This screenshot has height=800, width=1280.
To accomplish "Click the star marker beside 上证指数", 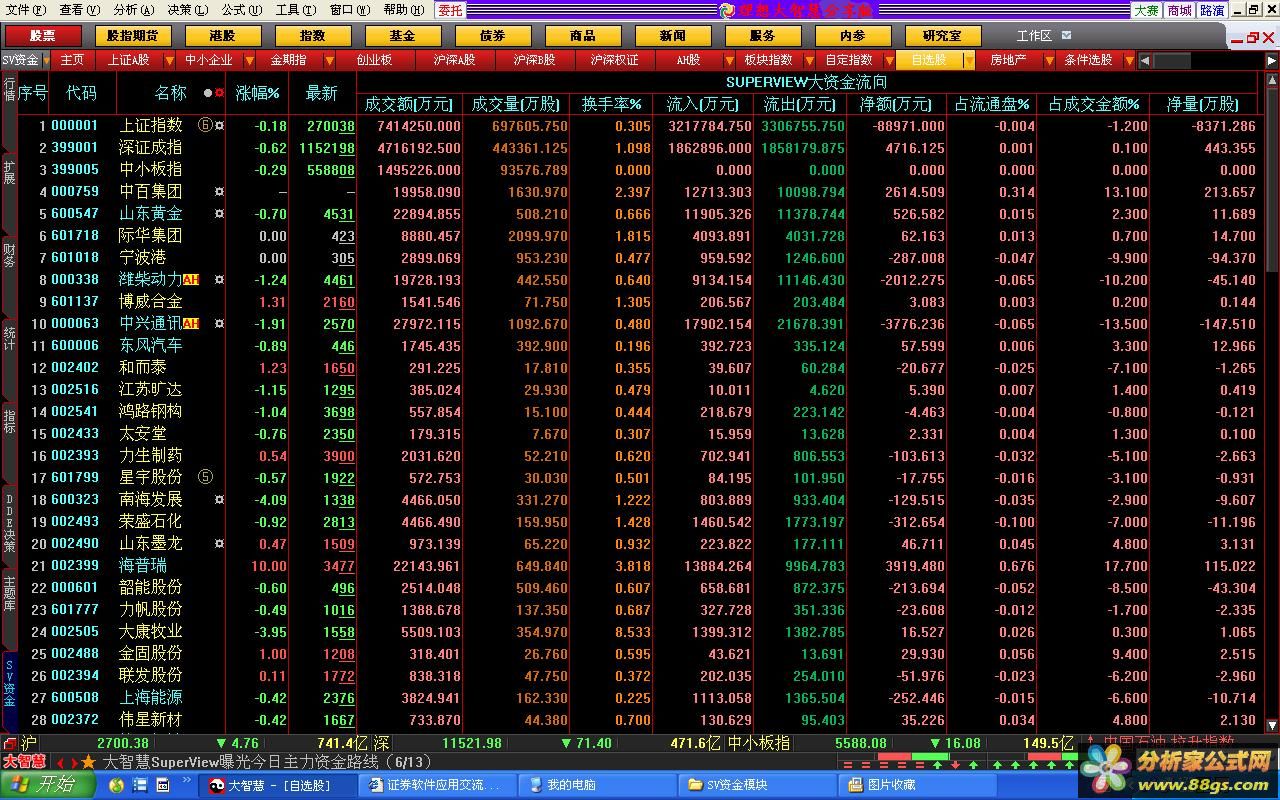I will [x=220, y=126].
